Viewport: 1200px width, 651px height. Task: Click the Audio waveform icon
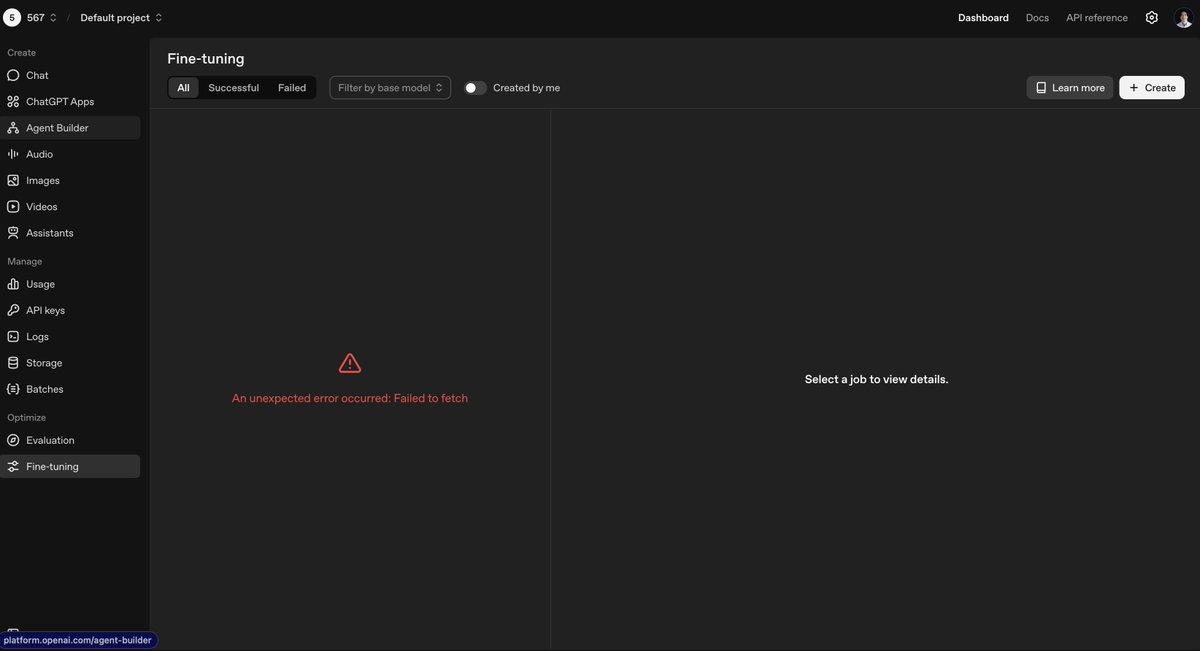tap(13, 154)
